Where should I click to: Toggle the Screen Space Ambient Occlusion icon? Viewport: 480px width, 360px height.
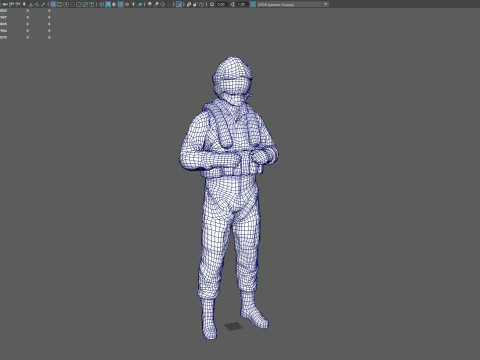149,4
